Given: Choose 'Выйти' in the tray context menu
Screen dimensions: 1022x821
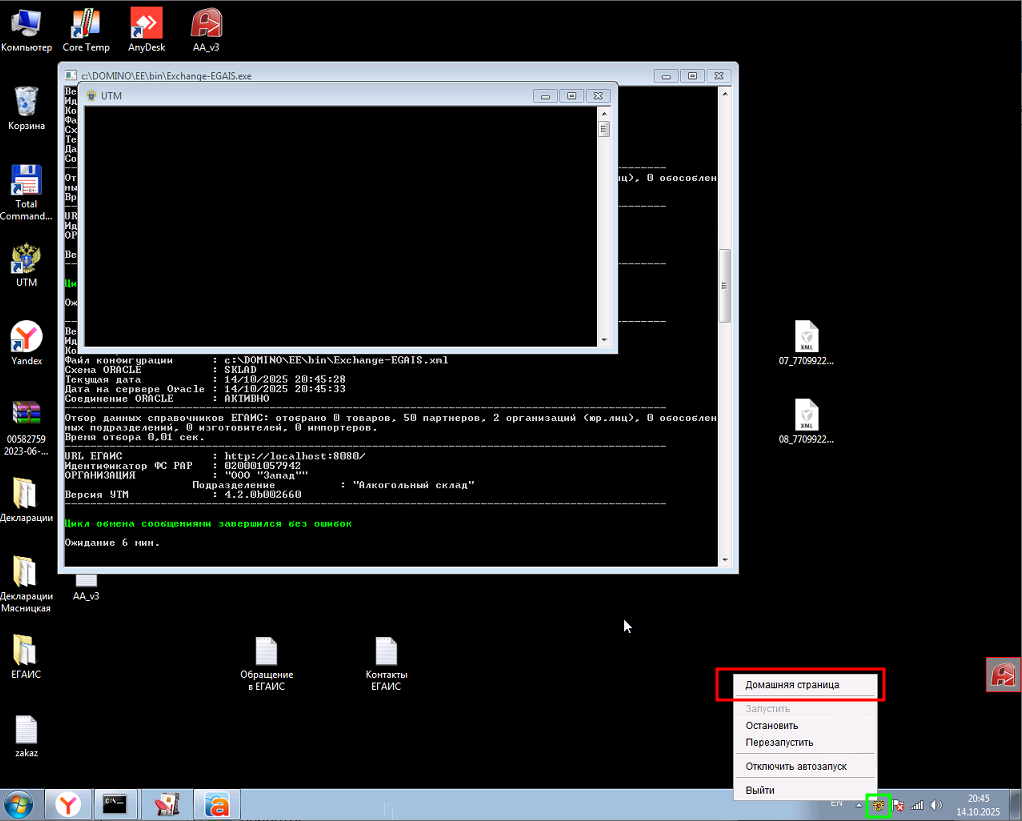Looking at the screenshot, I should point(759,790).
